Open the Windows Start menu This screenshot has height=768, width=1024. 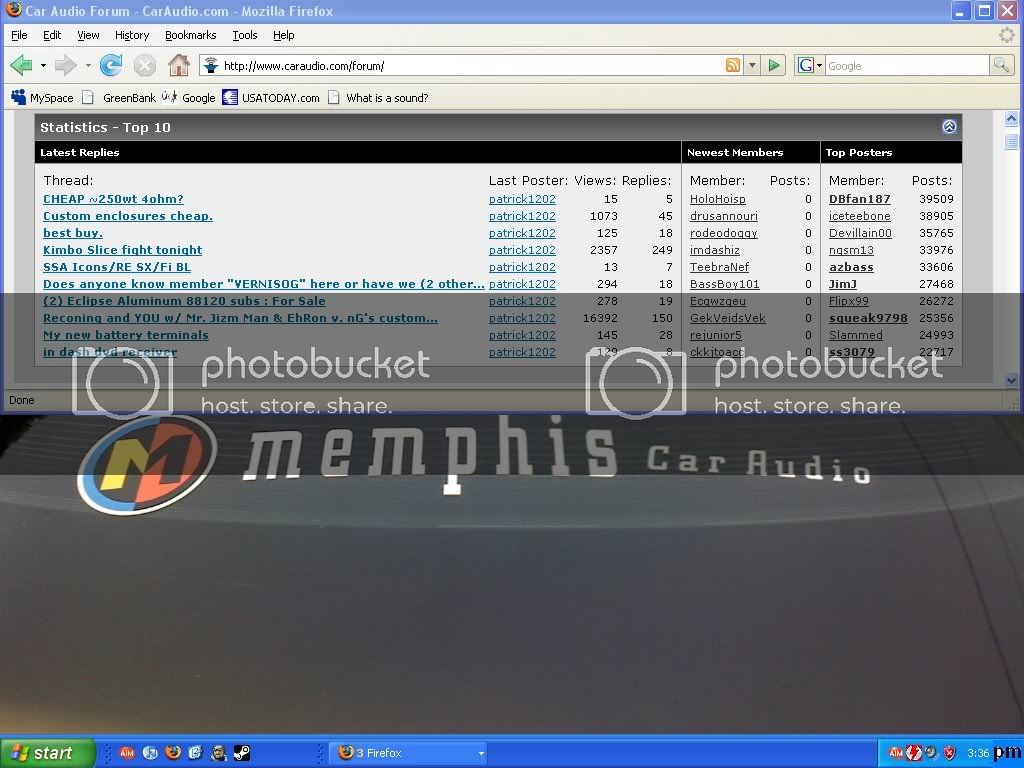47,753
